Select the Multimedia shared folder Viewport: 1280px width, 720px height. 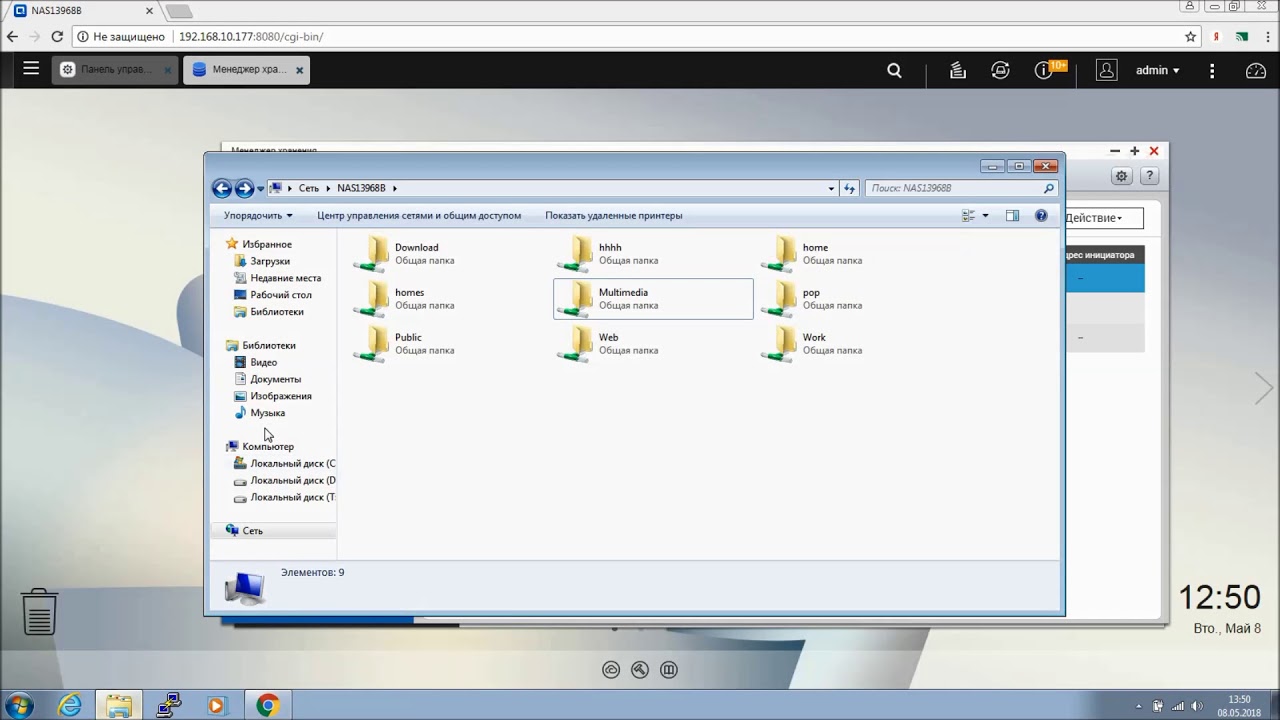tap(653, 299)
